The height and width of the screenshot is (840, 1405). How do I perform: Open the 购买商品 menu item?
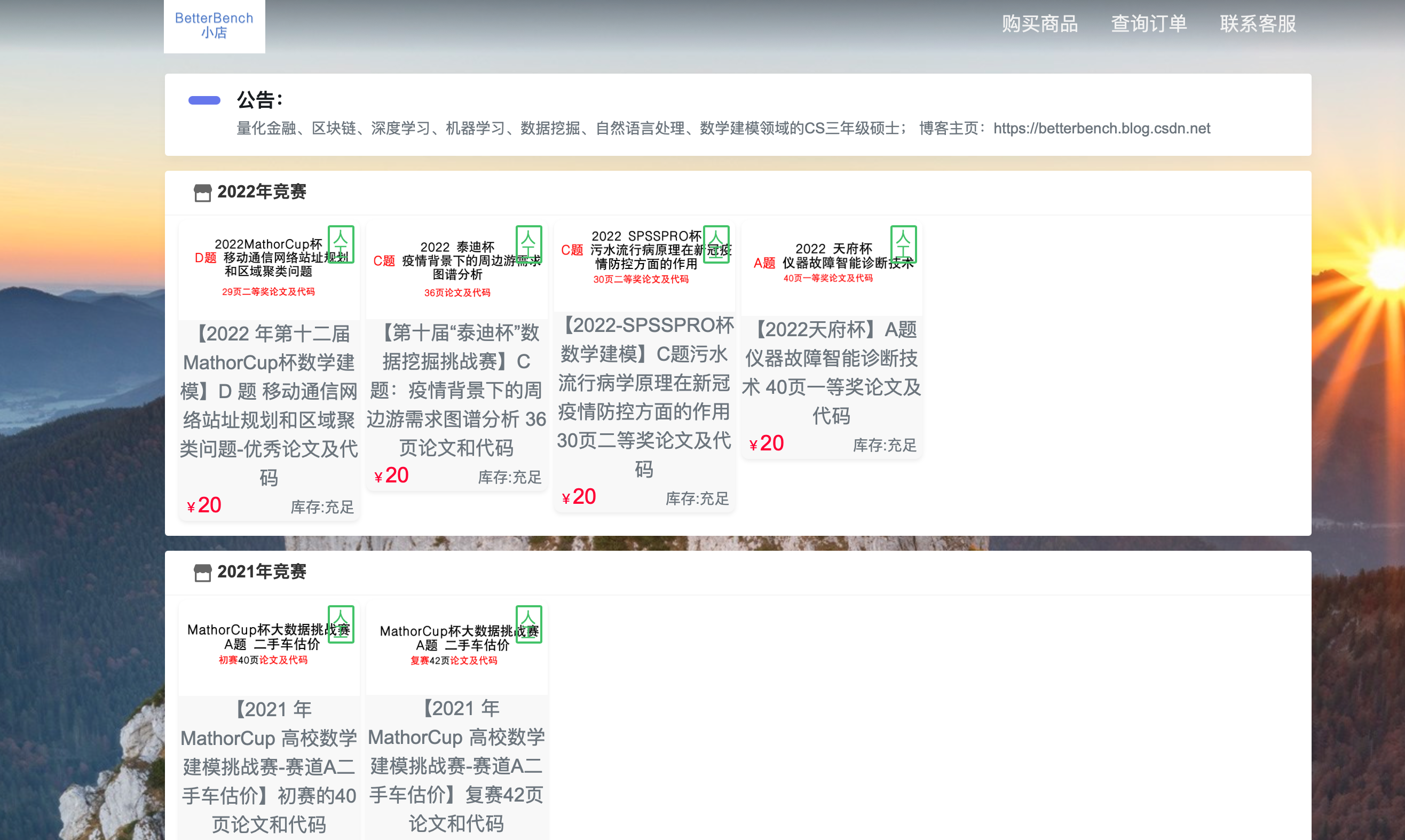(1039, 24)
